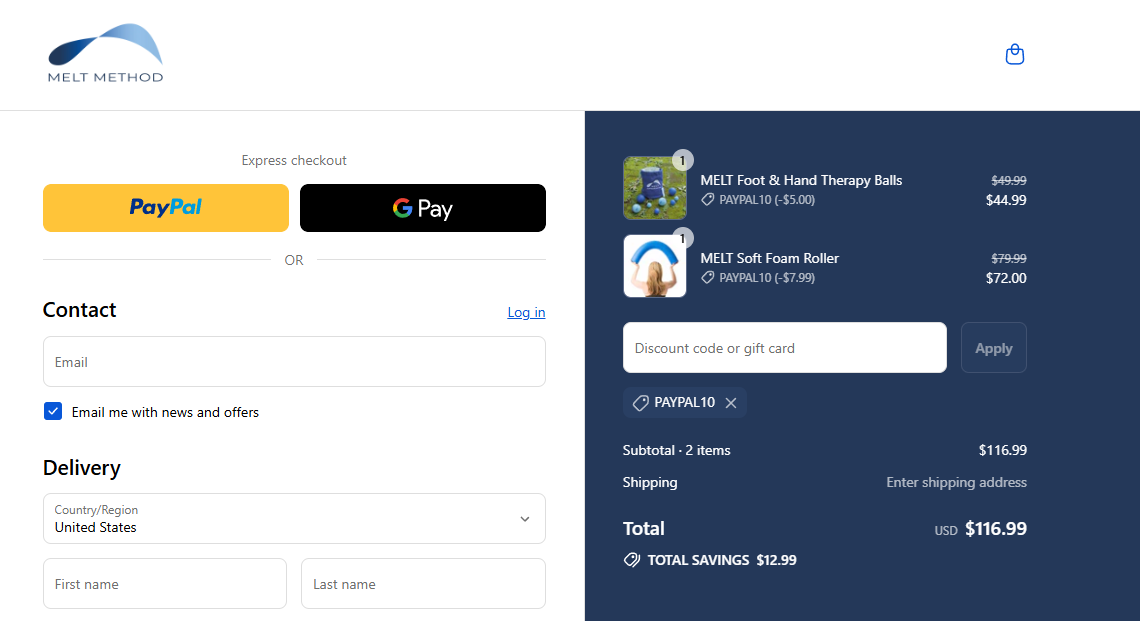Click the struck-through $49.99 price
Image resolution: width=1140 pixels, height=621 pixels.
(x=1008, y=180)
